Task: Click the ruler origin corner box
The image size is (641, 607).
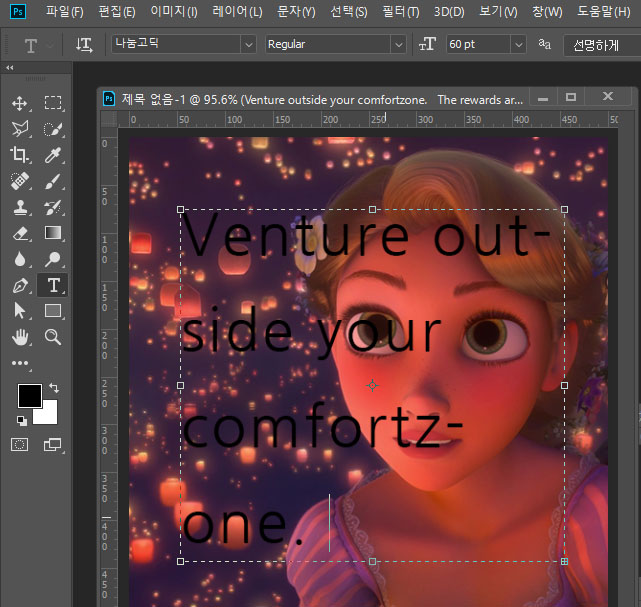Action: (109, 120)
